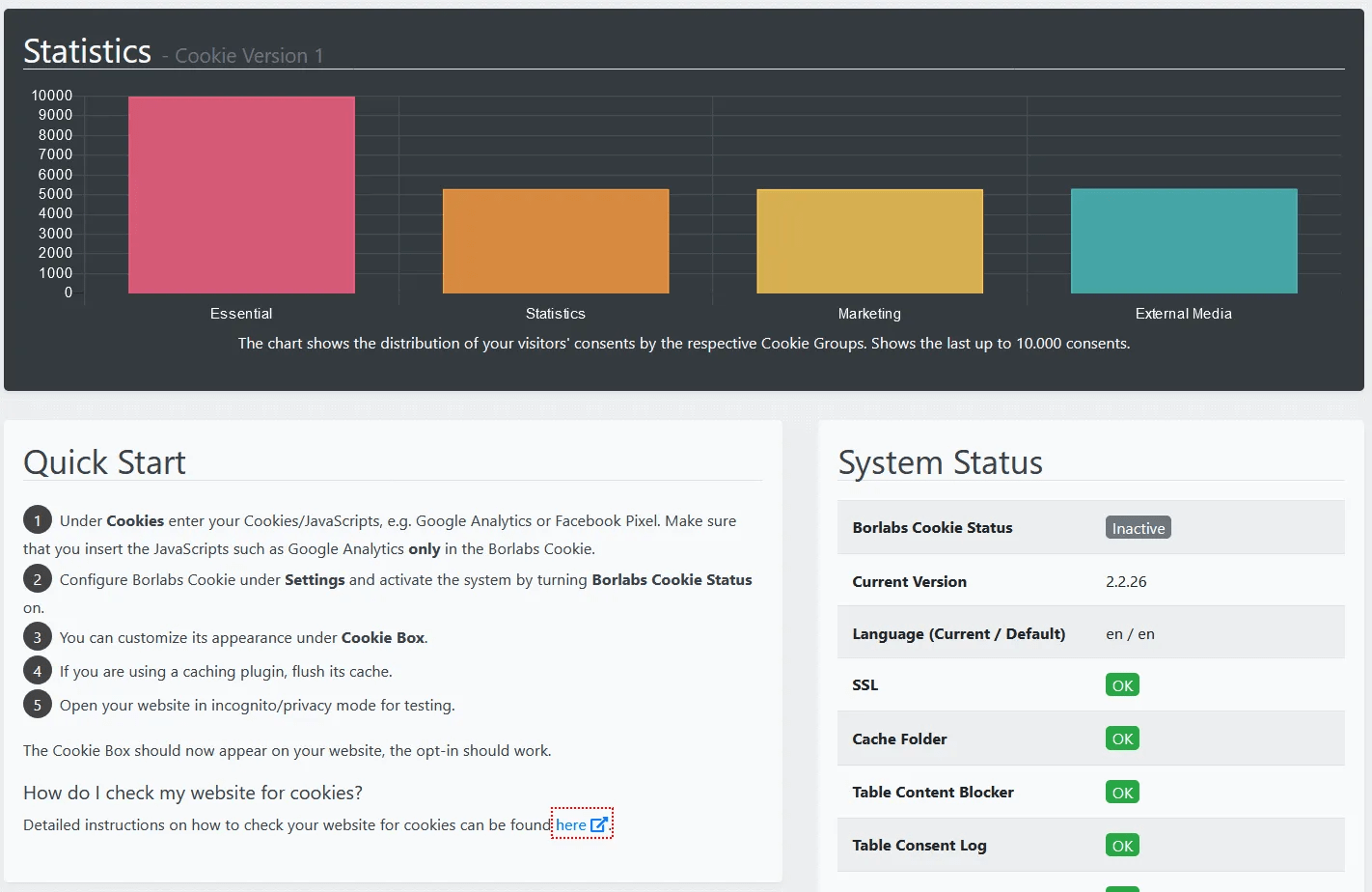Viewport: 1372px width, 892px height.
Task: Click the Table Content Blocker OK badge
Action: pyautogui.click(x=1122, y=793)
